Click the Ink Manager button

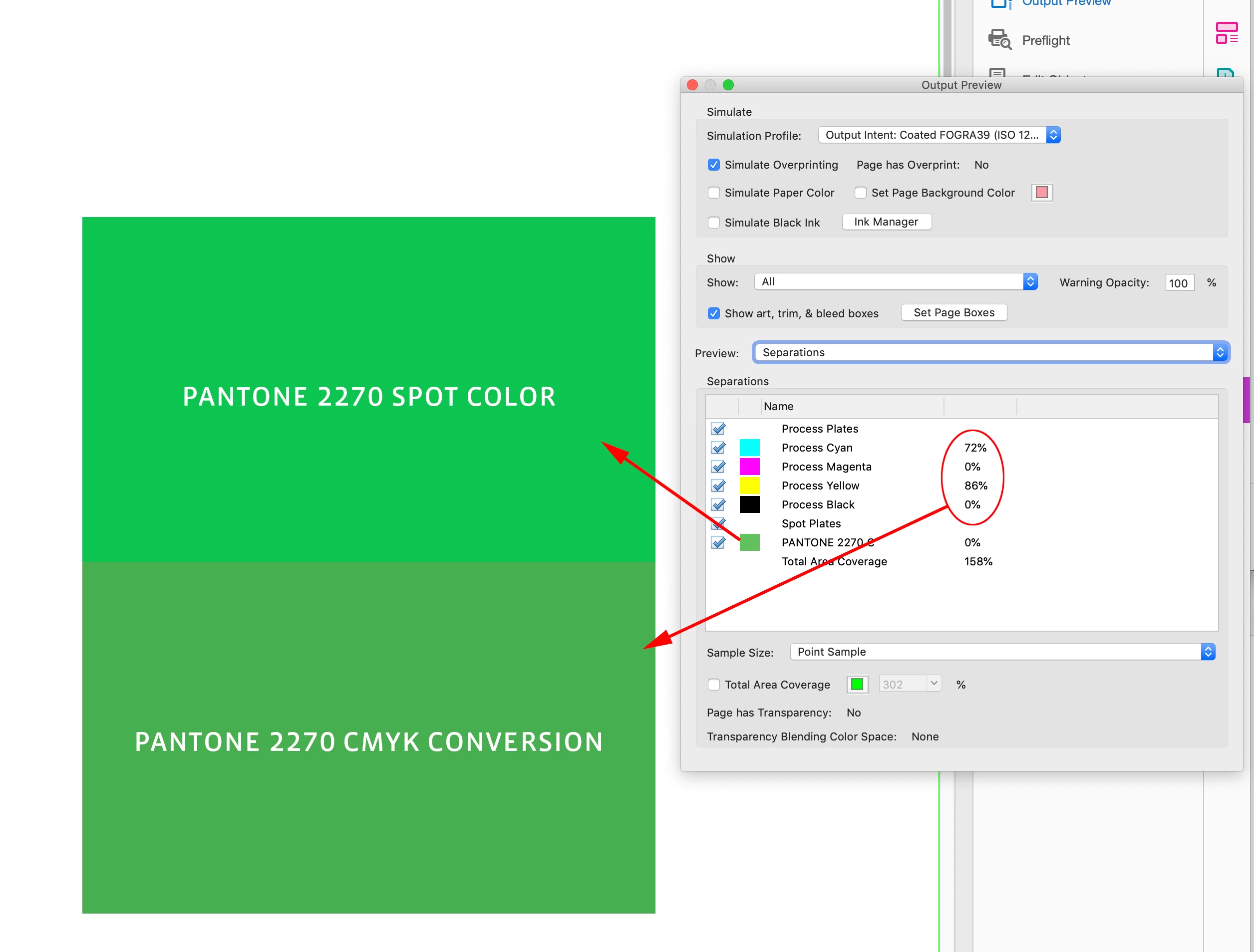886,222
